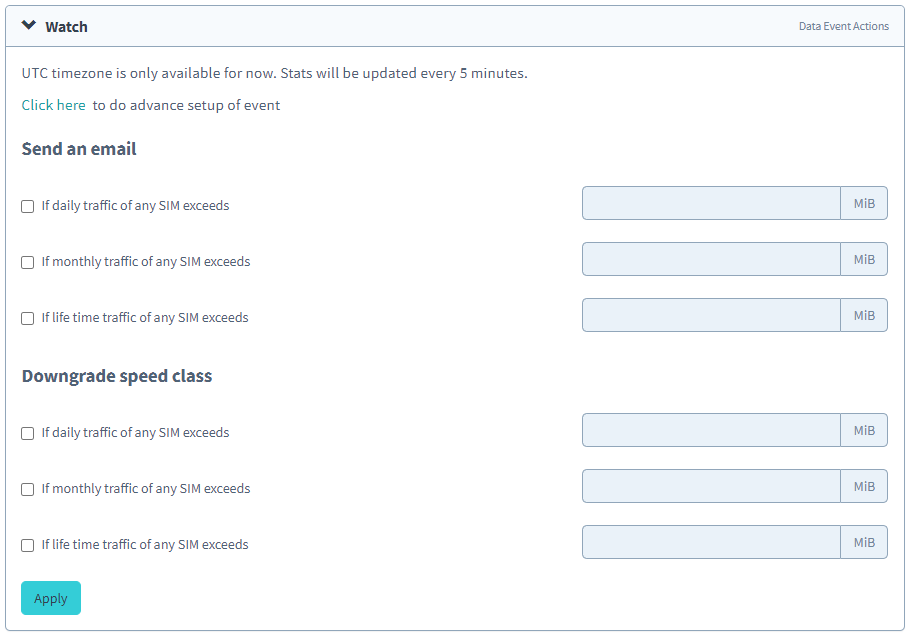
Task: Click the 'If monthly traffic' email label
Action: click(145, 262)
